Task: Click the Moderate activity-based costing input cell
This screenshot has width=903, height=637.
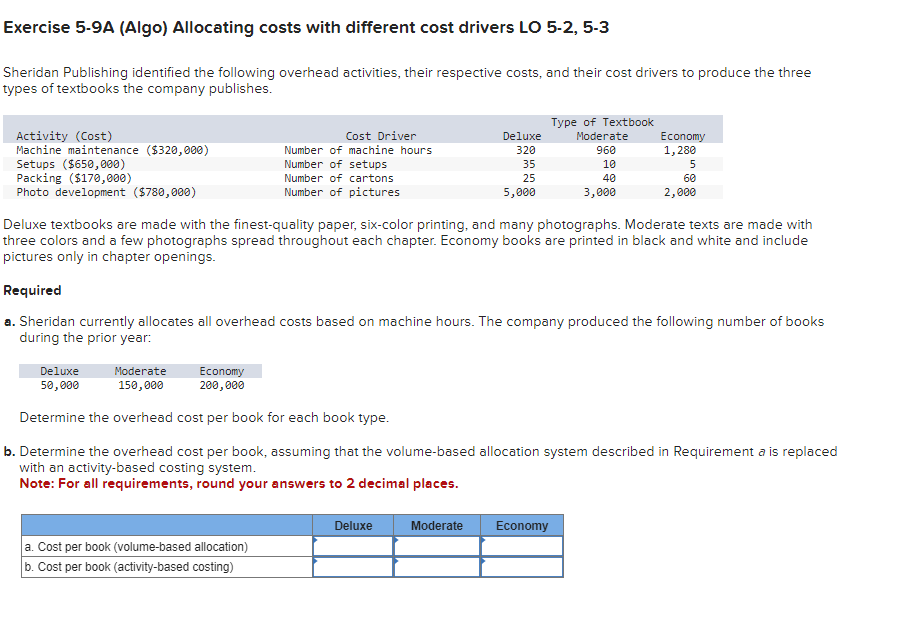Action: [437, 567]
